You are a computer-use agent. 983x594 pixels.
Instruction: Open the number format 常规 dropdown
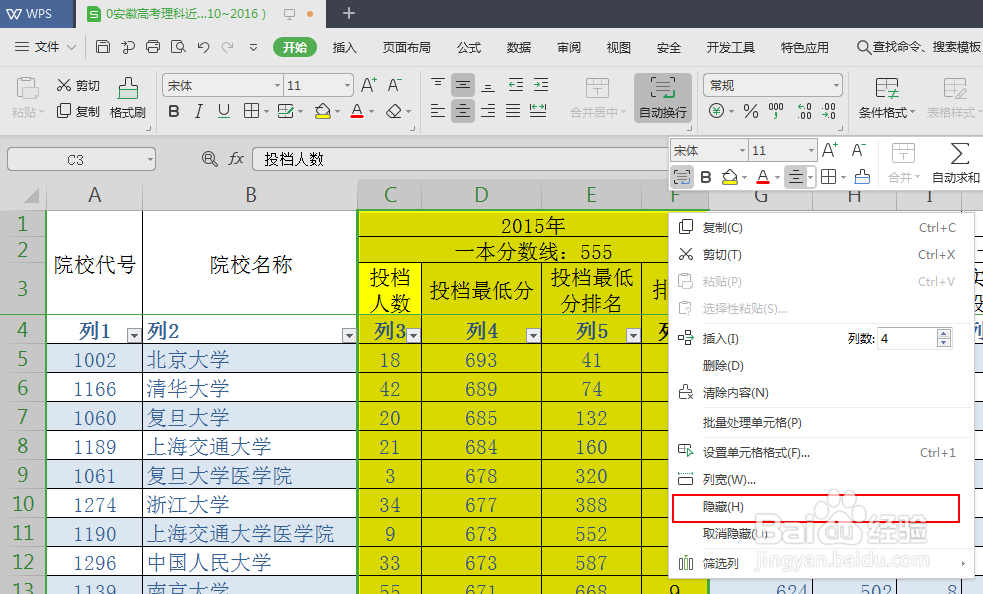pyautogui.click(x=836, y=85)
